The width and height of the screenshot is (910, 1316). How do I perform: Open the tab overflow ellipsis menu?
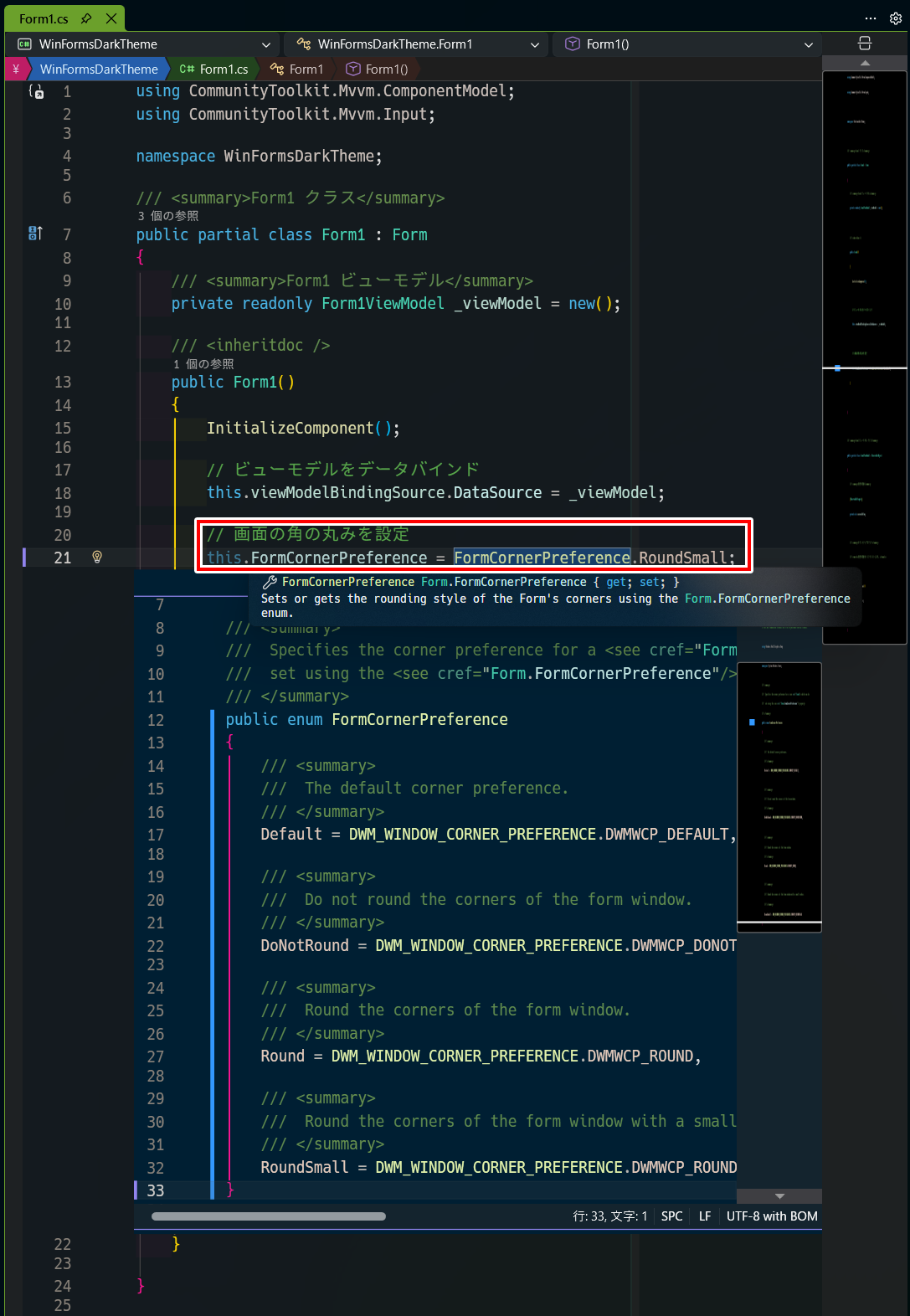(x=871, y=18)
